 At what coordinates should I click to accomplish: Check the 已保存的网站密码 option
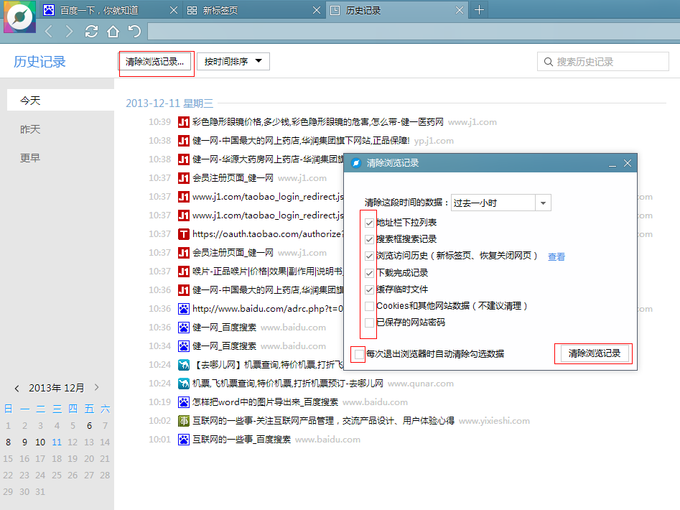point(370,323)
